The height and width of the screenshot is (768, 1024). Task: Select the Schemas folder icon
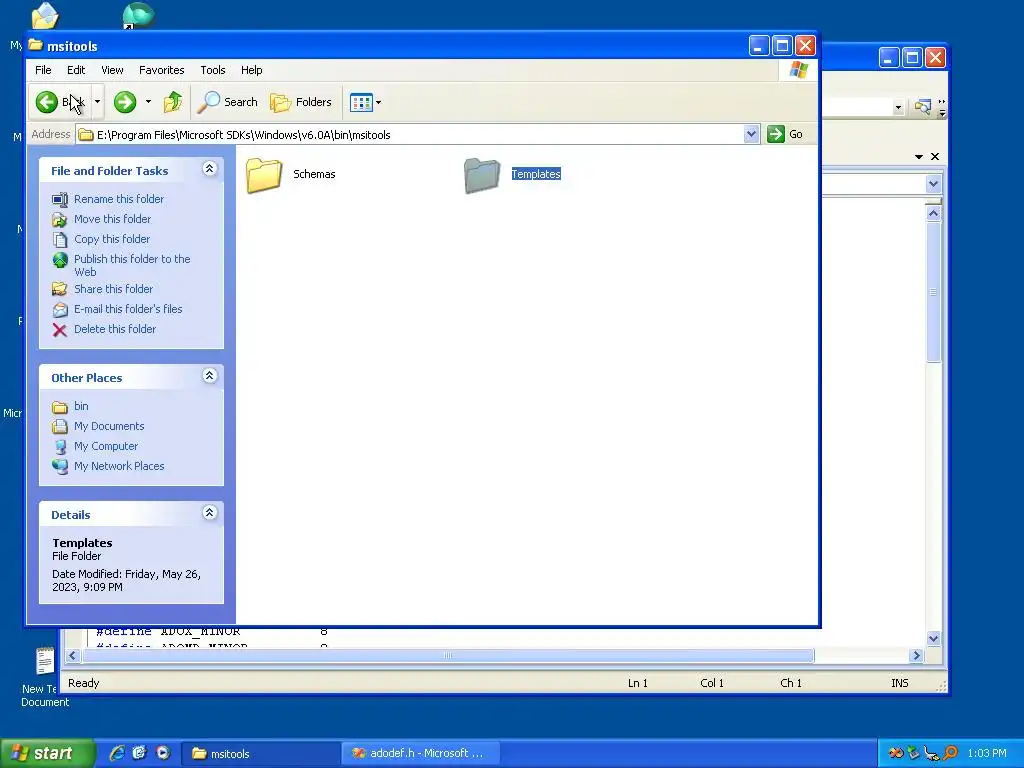pyautogui.click(x=264, y=175)
